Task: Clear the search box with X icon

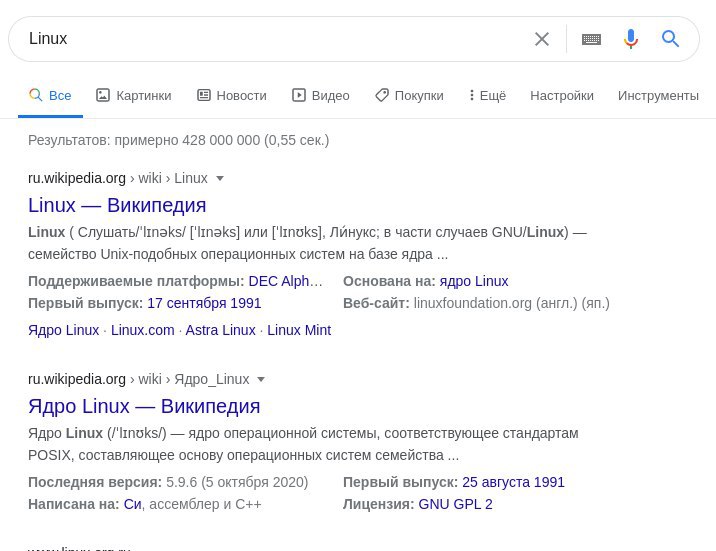Action: [x=542, y=39]
